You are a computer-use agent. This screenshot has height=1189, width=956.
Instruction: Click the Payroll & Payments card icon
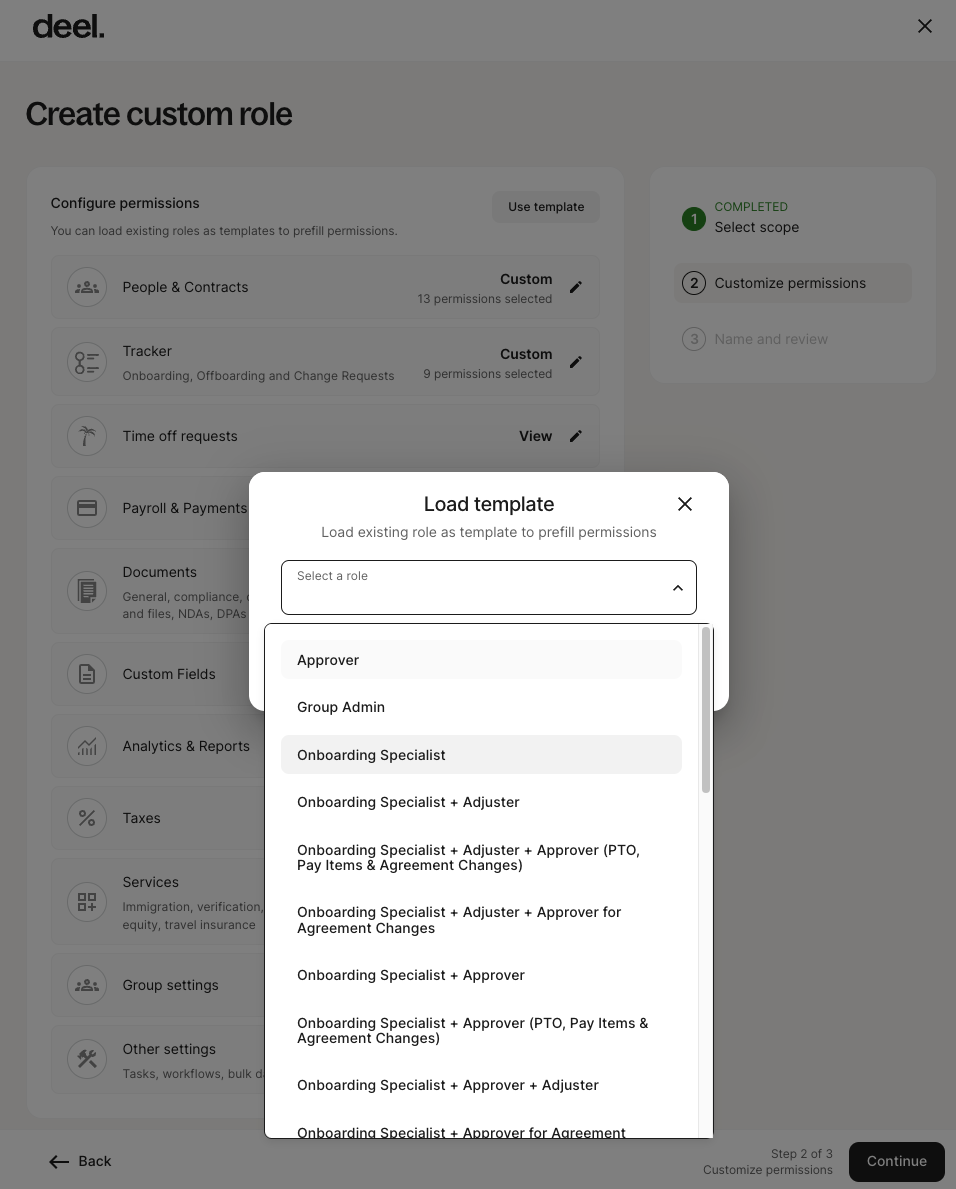(87, 508)
